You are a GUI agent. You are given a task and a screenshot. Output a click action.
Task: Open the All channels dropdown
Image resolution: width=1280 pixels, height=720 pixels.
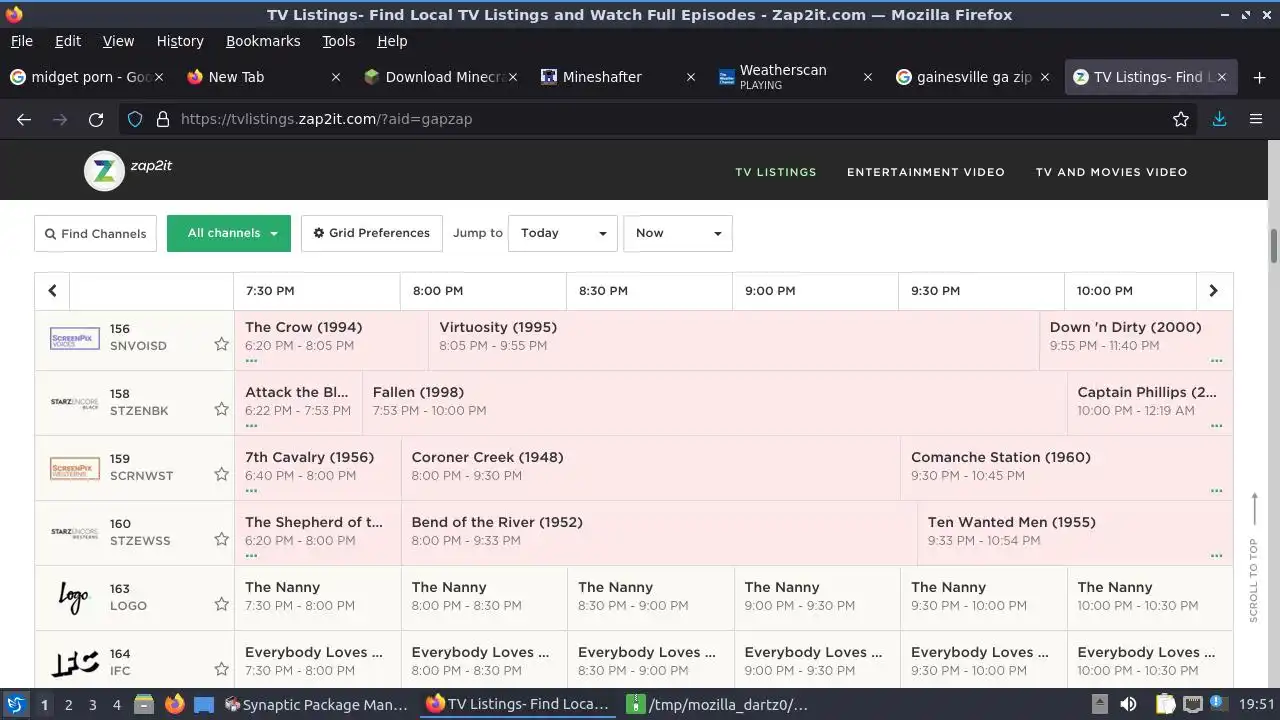tap(229, 233)
